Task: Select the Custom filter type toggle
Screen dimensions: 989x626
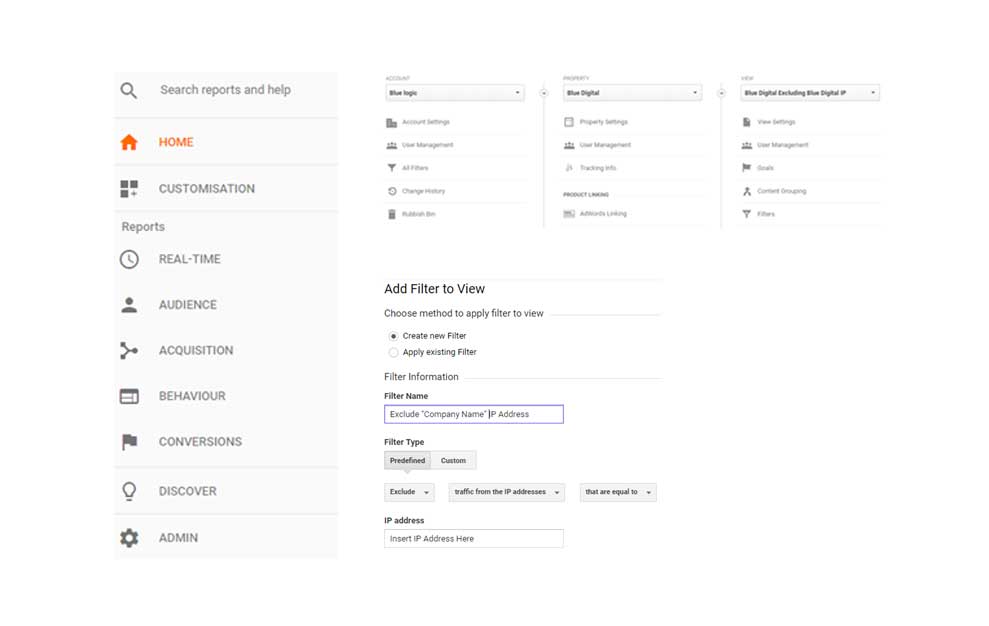Action: (x=454, y=460)
